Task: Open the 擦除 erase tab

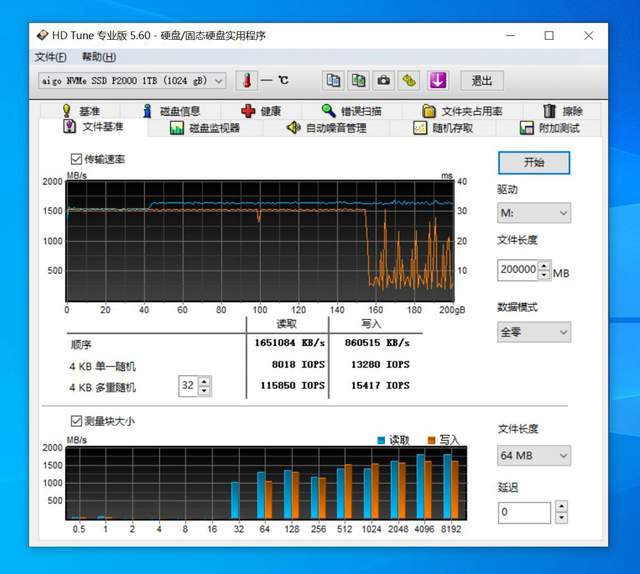Action: tap(562, 111)
